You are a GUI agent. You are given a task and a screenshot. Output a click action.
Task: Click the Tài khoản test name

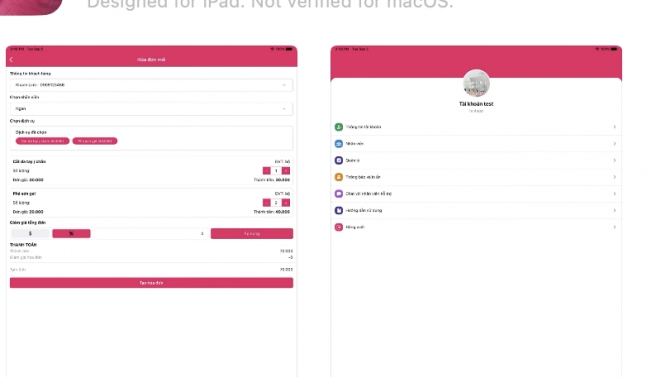pyautogui.click(x=476, y=104)
